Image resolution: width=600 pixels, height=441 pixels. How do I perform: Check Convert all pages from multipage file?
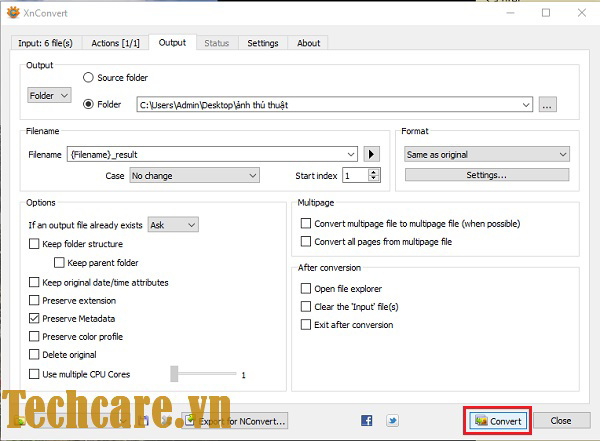tap(306, 242)
